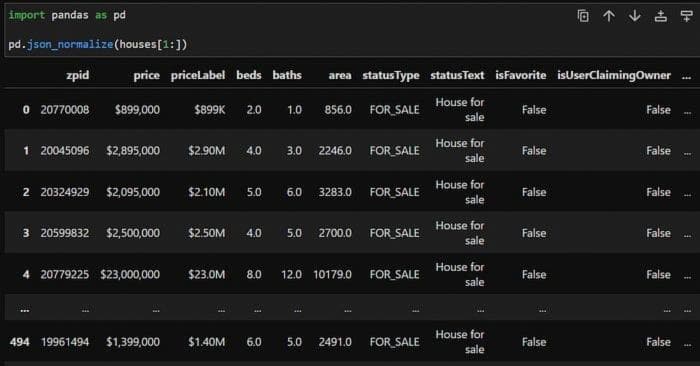Duplicate this cell using the copy icon
The height and width of the screenshot is (366, 700).
tap(583, 16)
